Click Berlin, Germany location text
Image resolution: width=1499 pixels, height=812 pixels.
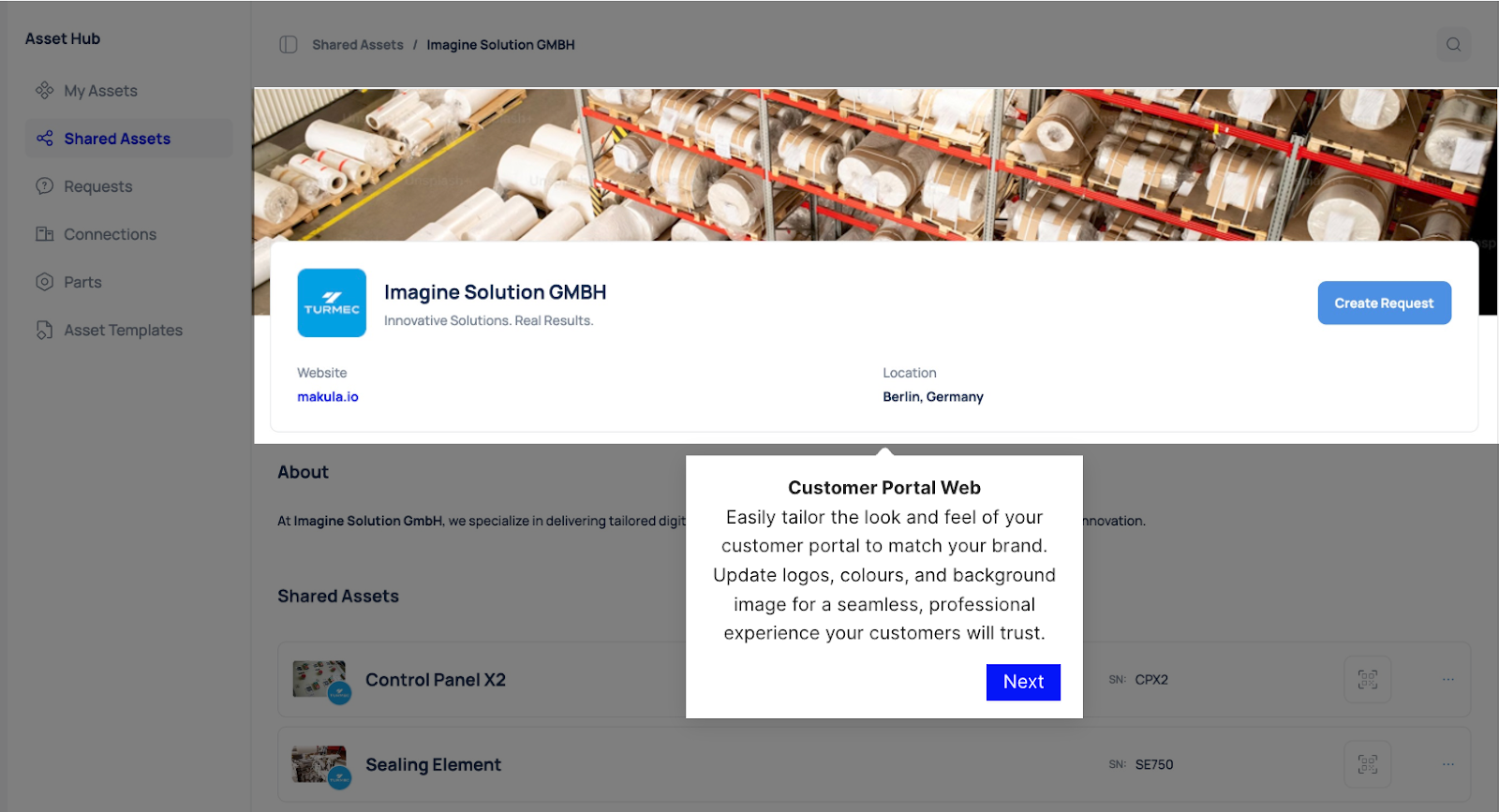[x=933, y=397]
